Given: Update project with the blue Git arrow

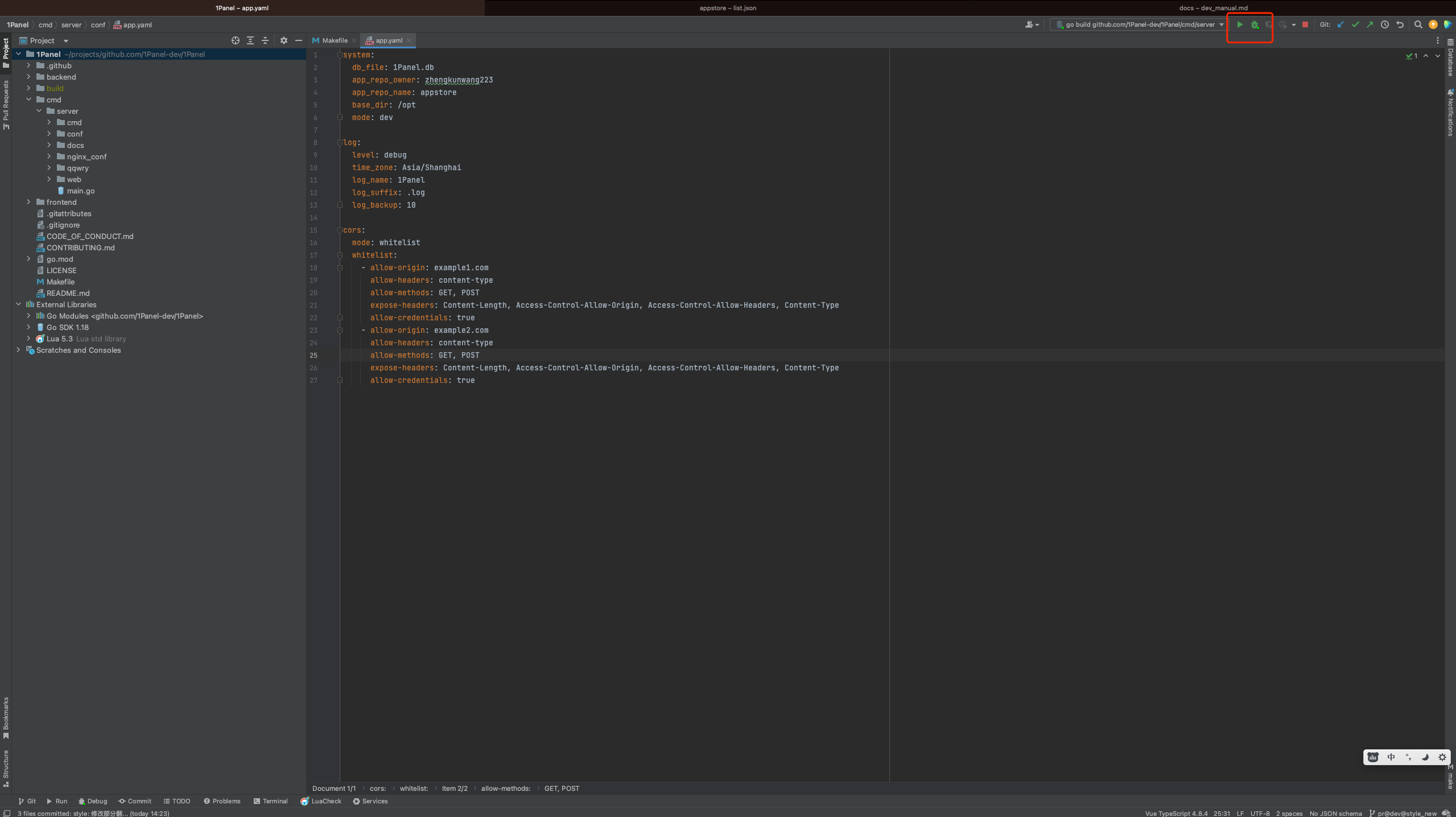Looking at the screenshot, I should (1340, 24).
